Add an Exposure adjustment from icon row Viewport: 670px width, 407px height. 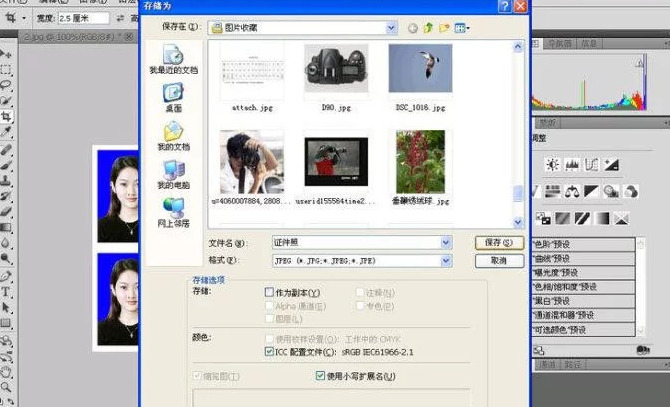click(x=611, y=164)
